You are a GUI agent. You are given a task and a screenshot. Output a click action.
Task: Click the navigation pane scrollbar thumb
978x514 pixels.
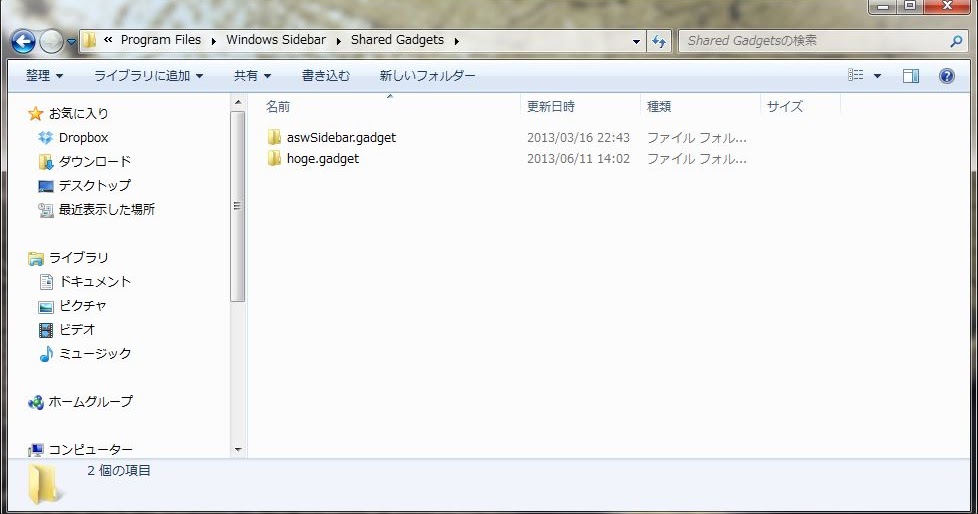pyautogui.click(x=238, y=206)
